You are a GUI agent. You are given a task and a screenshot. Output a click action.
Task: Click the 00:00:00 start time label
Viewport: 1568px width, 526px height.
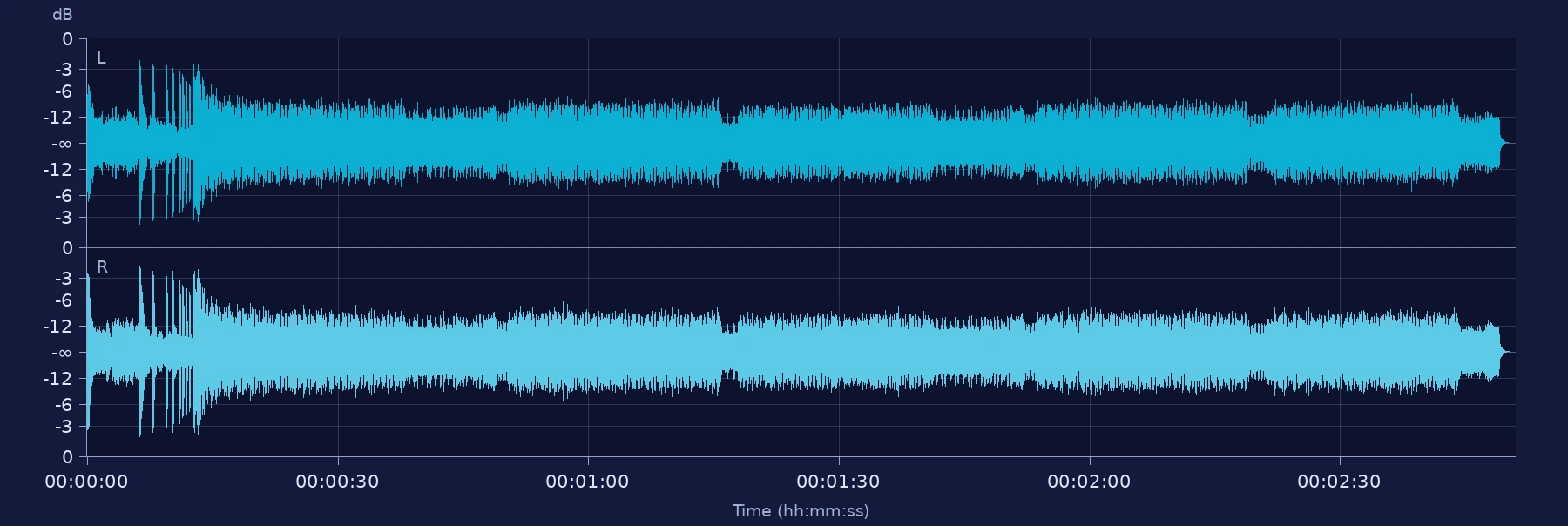pyautogui.click(x=86, y=482)
